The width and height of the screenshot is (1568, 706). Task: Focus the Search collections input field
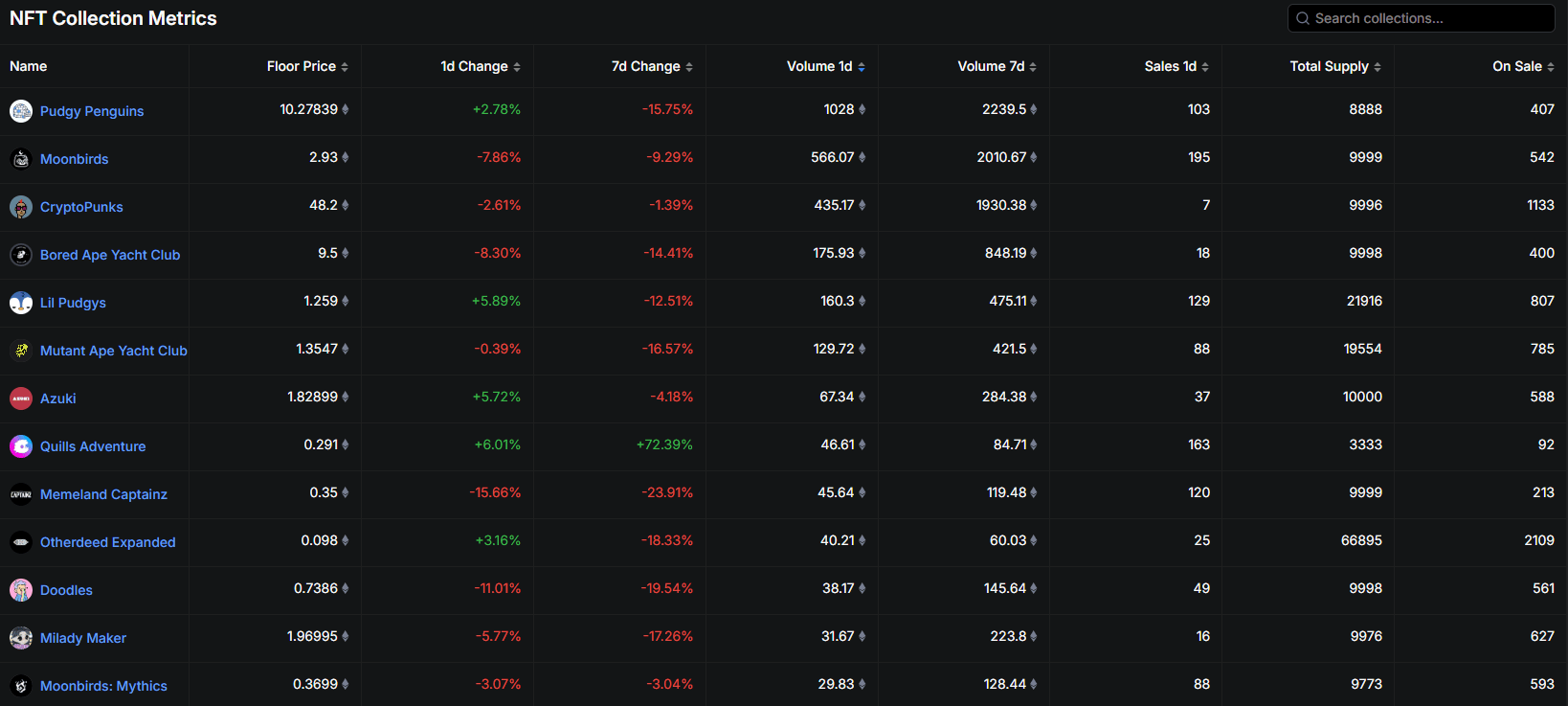(x=1421, y=18)
